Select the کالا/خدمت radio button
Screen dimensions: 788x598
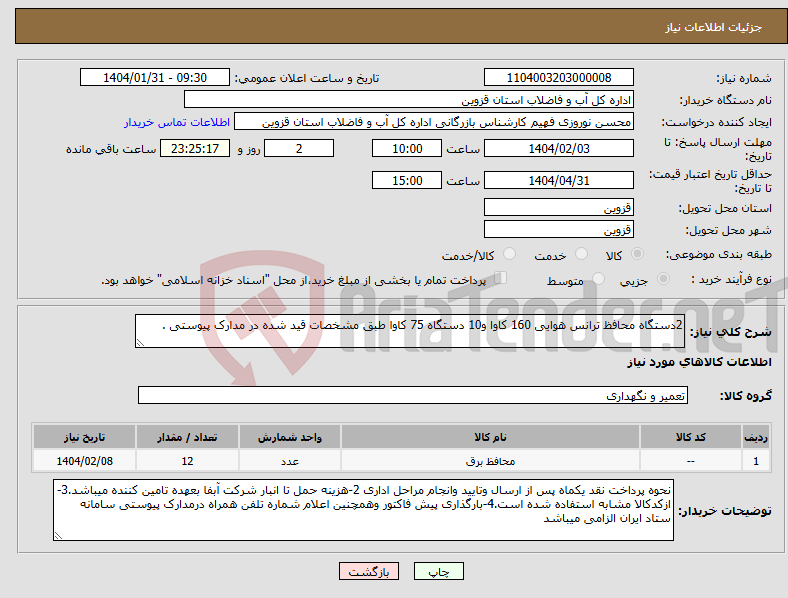510,254
